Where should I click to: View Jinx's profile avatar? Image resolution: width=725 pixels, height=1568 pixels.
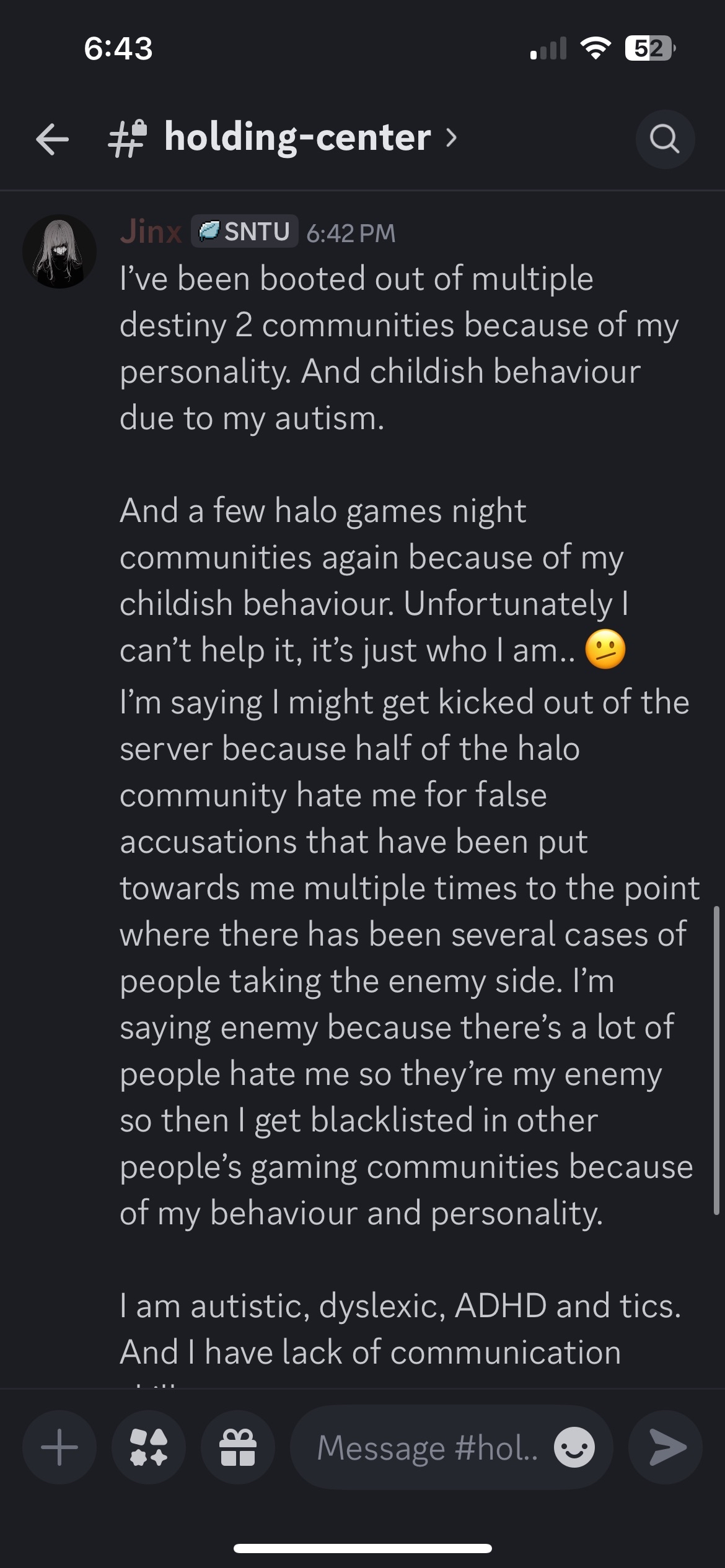point(59,251)
